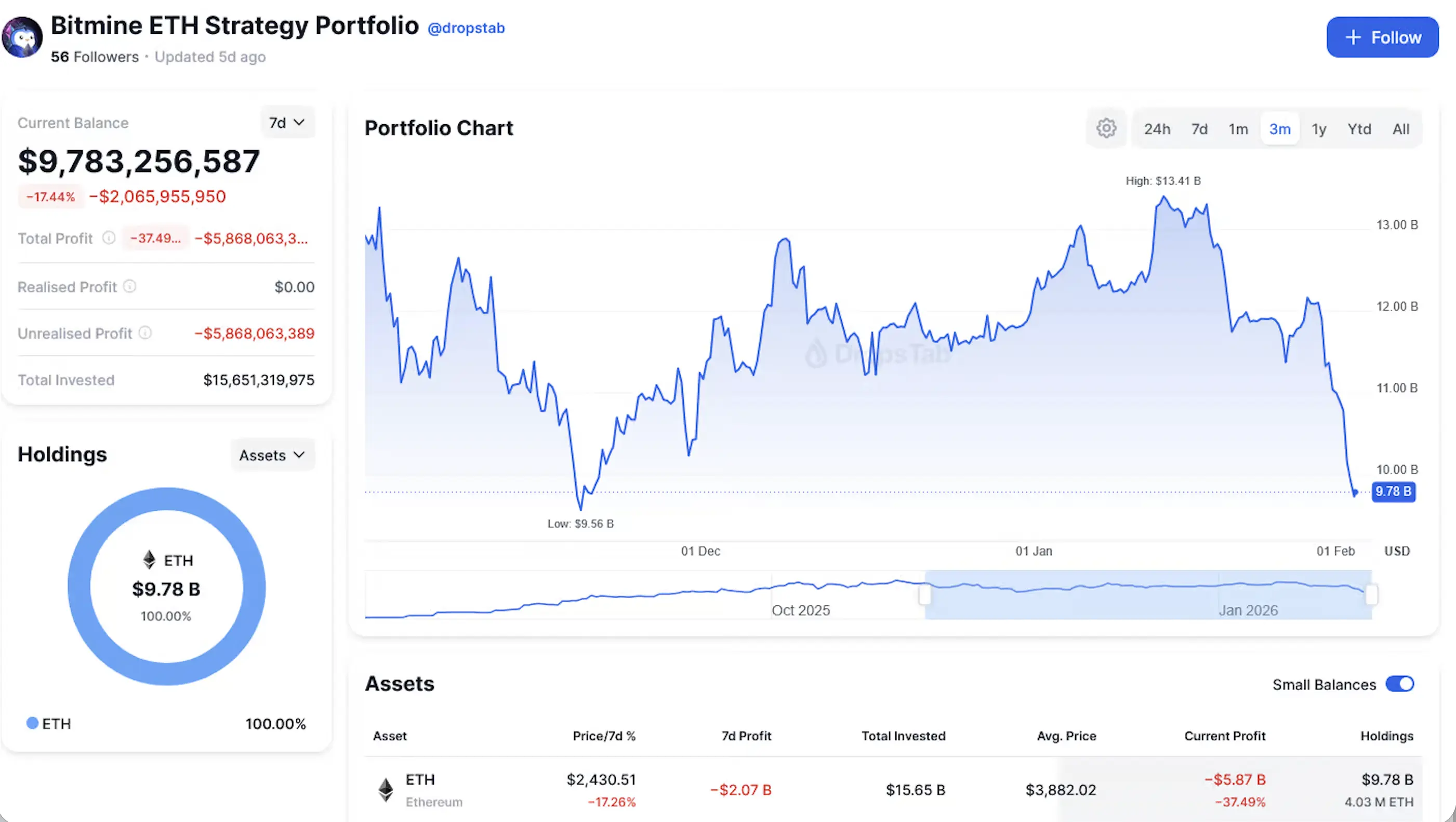
Task: Open the @dropstab profile link
Action: [x=466, y=28]
